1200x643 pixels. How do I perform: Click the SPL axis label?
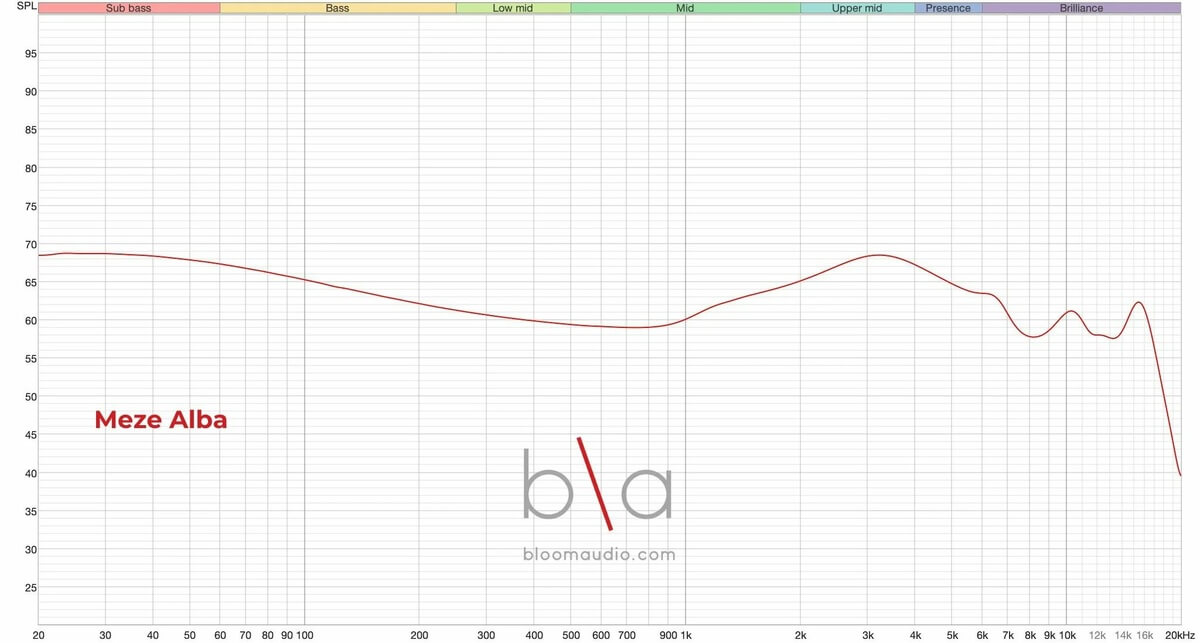[x=18, y=8]
